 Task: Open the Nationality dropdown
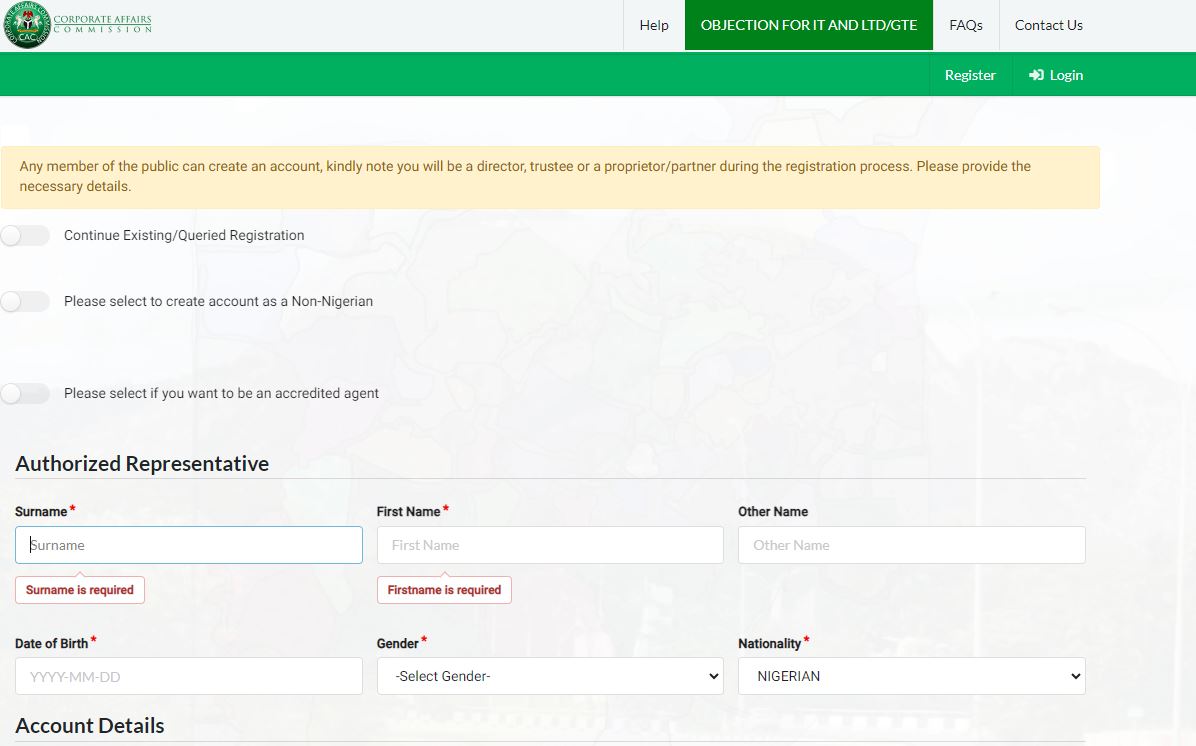(x=911, y=676)
